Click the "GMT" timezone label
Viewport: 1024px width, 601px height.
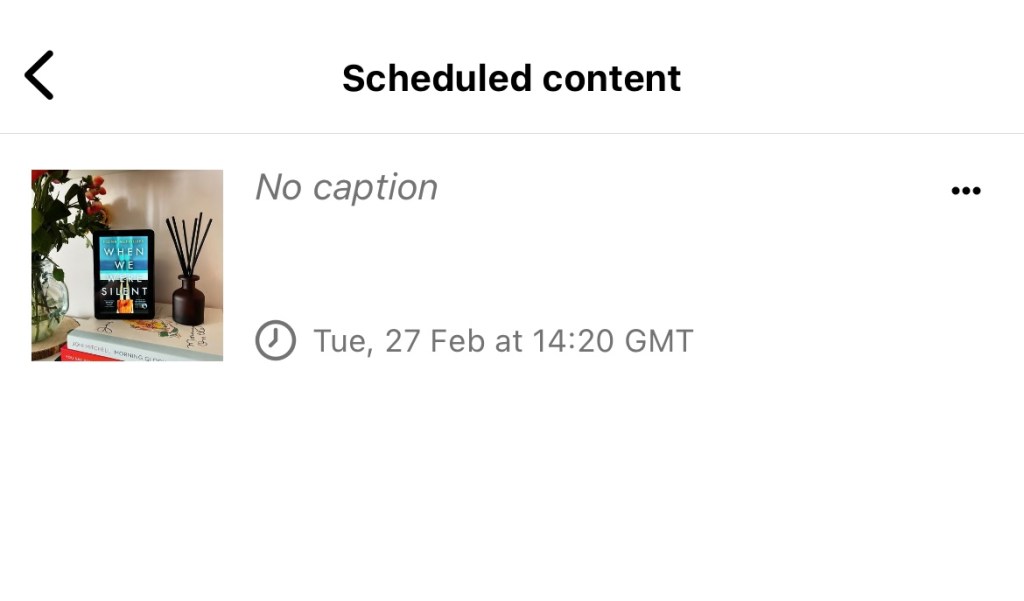pyautogui.click(x=657, y=341)
